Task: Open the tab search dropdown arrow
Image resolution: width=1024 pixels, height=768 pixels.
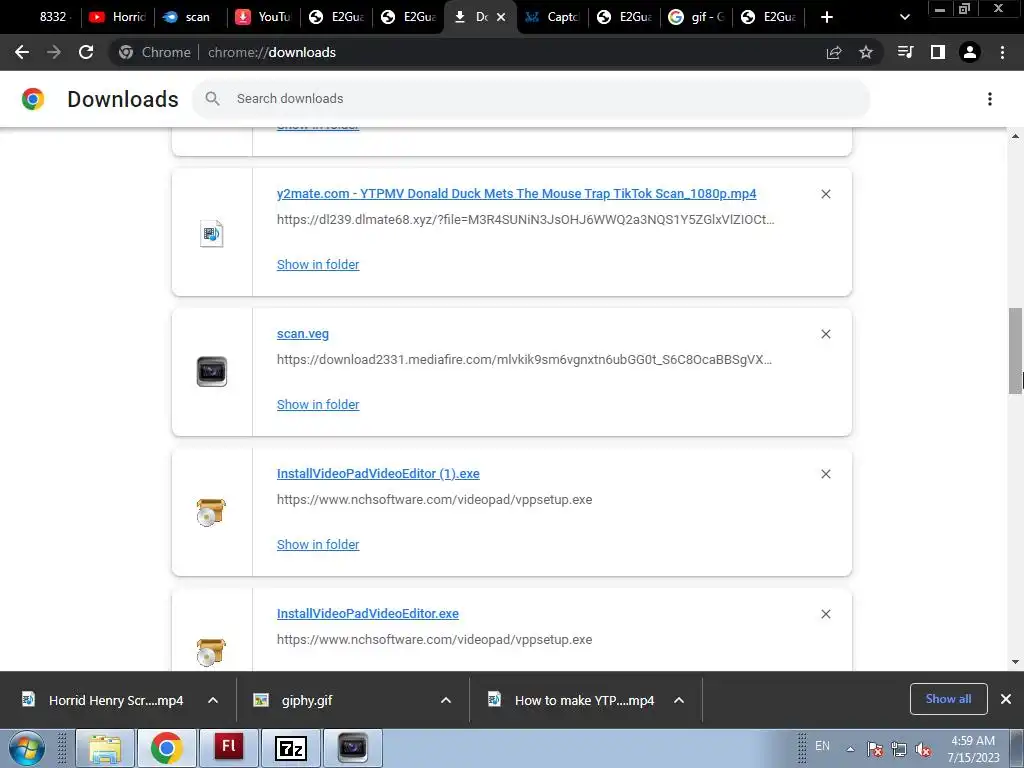Action: [904, 17]
